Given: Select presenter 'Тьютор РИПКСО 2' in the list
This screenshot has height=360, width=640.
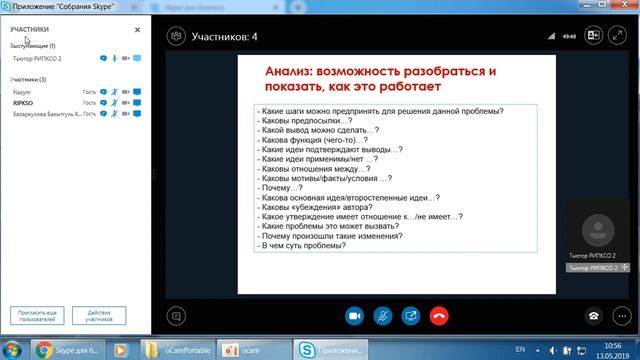Looking at the screenshot, I should [x=37, y=59].
